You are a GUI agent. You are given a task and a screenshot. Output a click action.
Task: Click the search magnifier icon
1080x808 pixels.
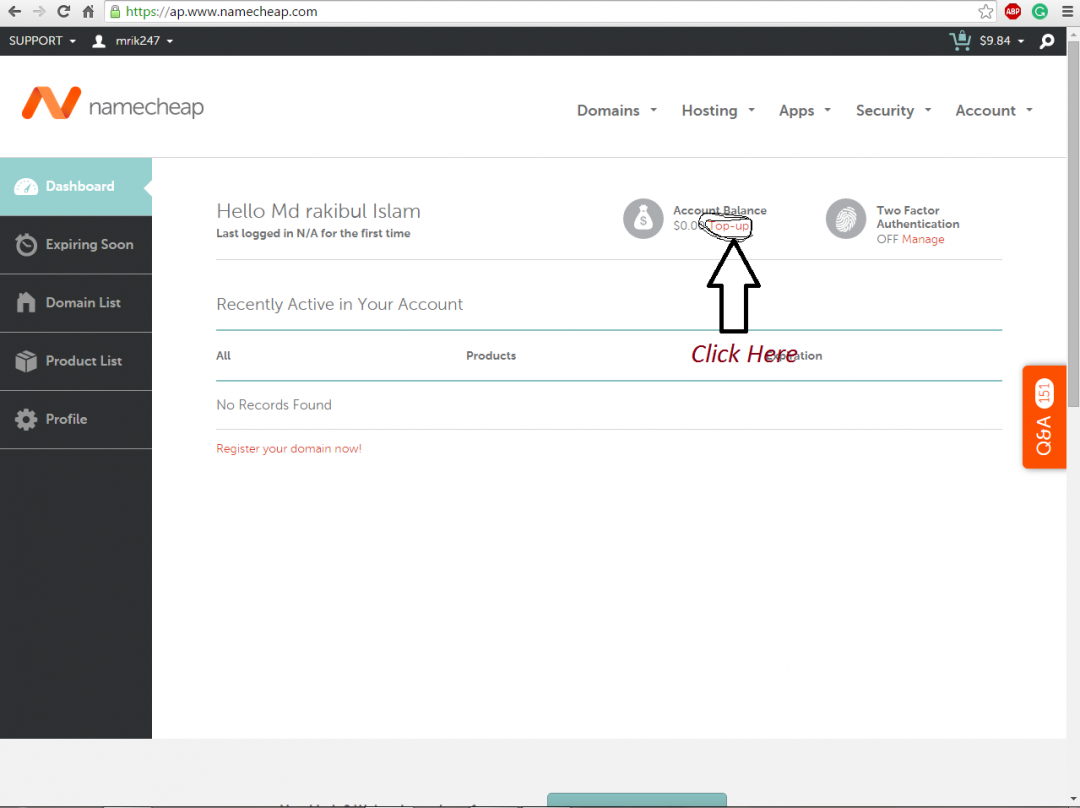1047,41
